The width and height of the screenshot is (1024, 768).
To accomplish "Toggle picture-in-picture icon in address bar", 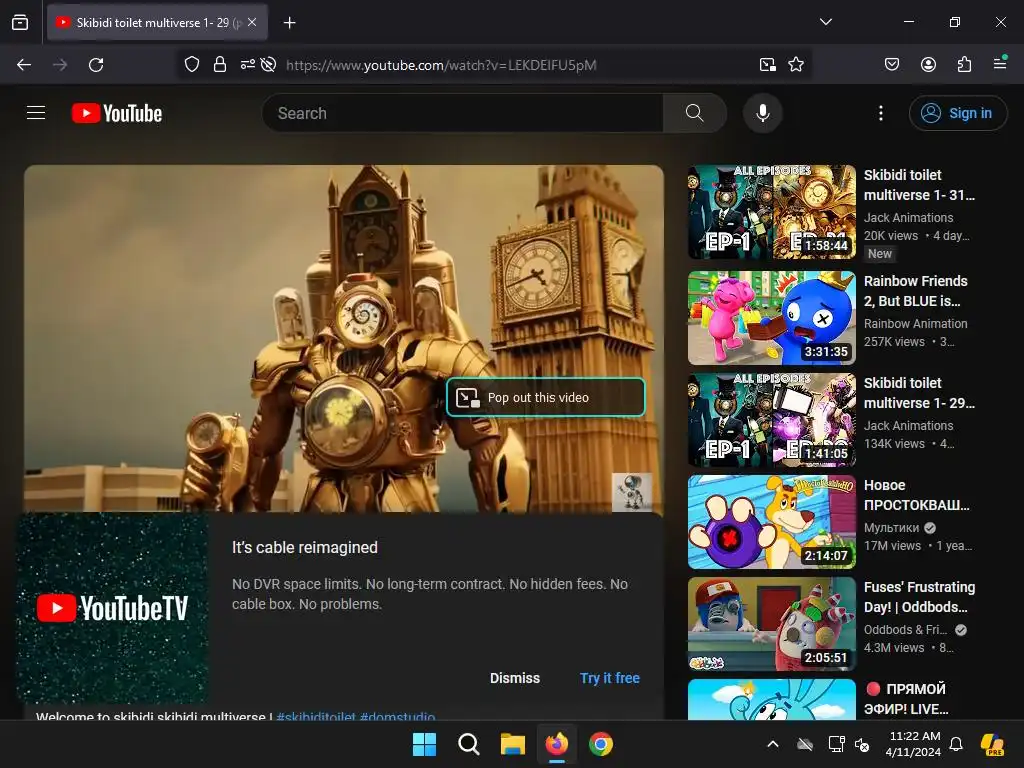I will [767, 65].
